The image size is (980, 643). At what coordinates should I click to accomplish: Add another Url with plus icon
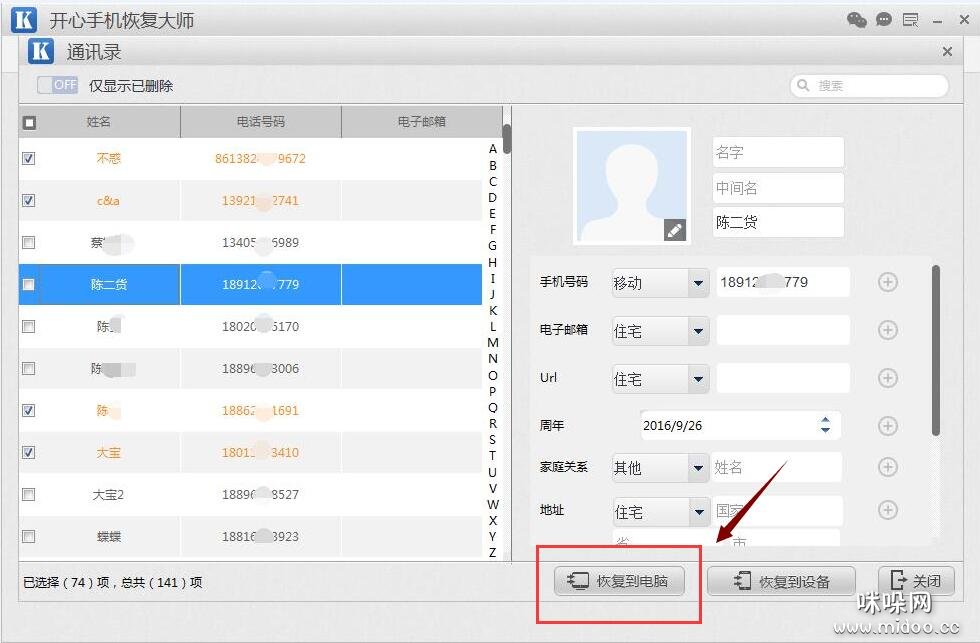tap(888, 377)
